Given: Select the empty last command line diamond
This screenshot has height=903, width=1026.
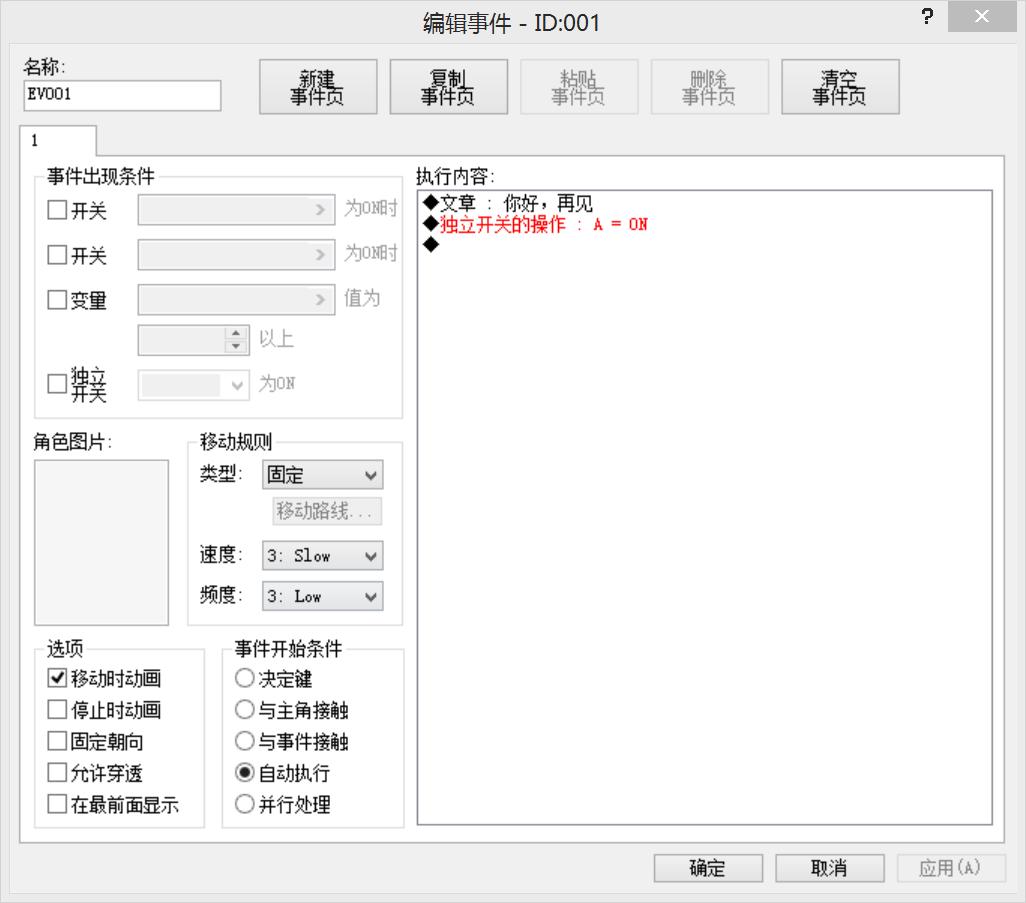Looking at the screenshot, I should pyautogui.click(x=431, y=245).
